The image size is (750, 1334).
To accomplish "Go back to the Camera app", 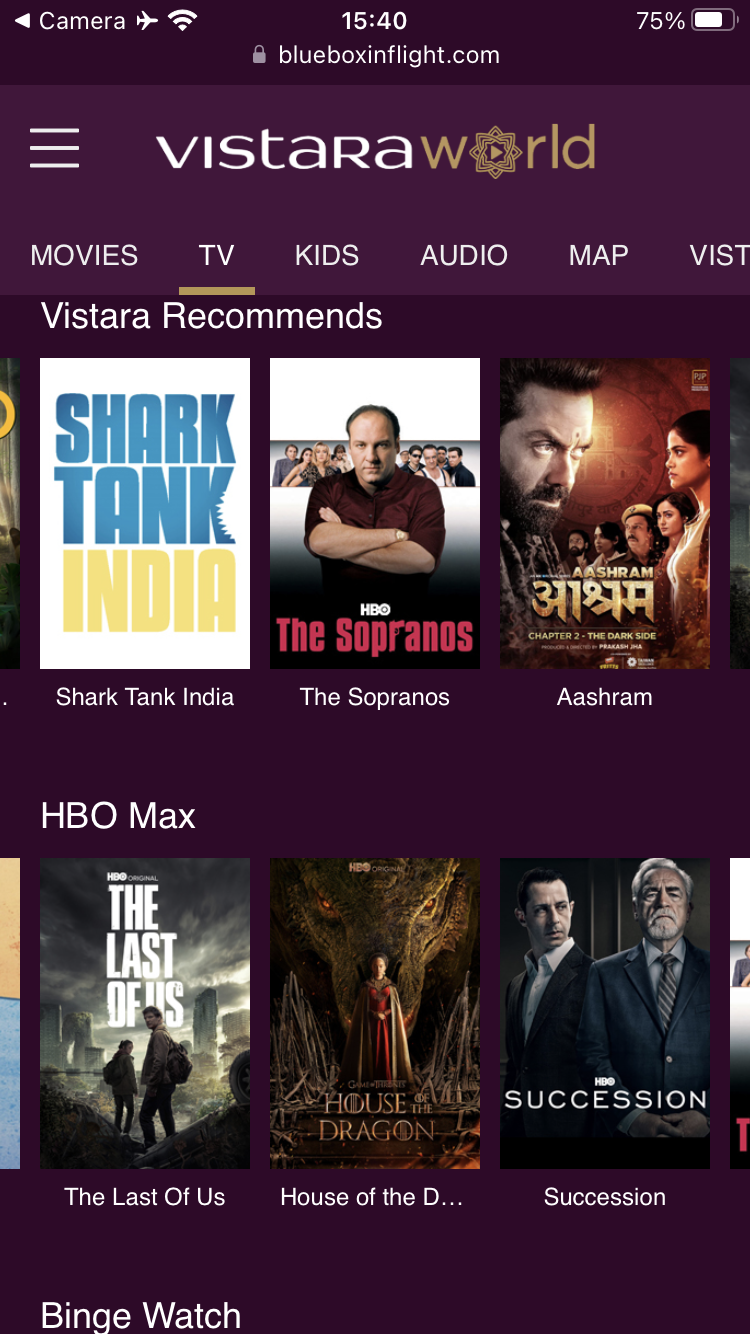I will [x=70, y=20].
